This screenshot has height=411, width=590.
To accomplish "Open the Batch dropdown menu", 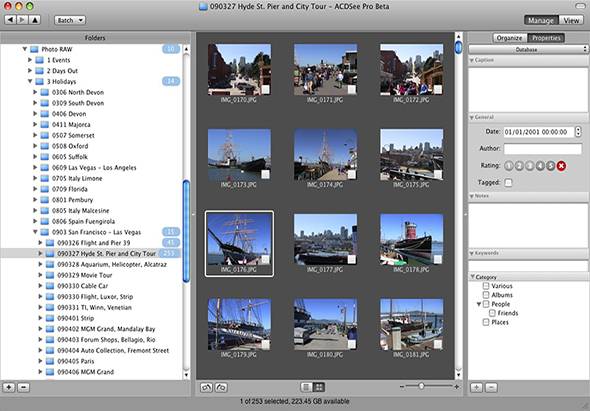I will tap(70, 20).
